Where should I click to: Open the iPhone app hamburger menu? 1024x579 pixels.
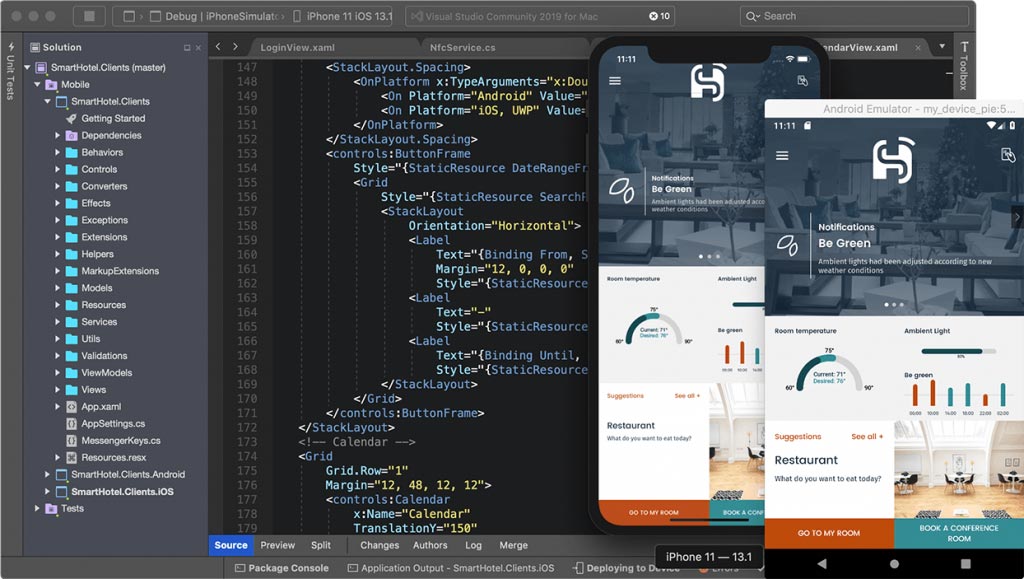pos(615,81)
